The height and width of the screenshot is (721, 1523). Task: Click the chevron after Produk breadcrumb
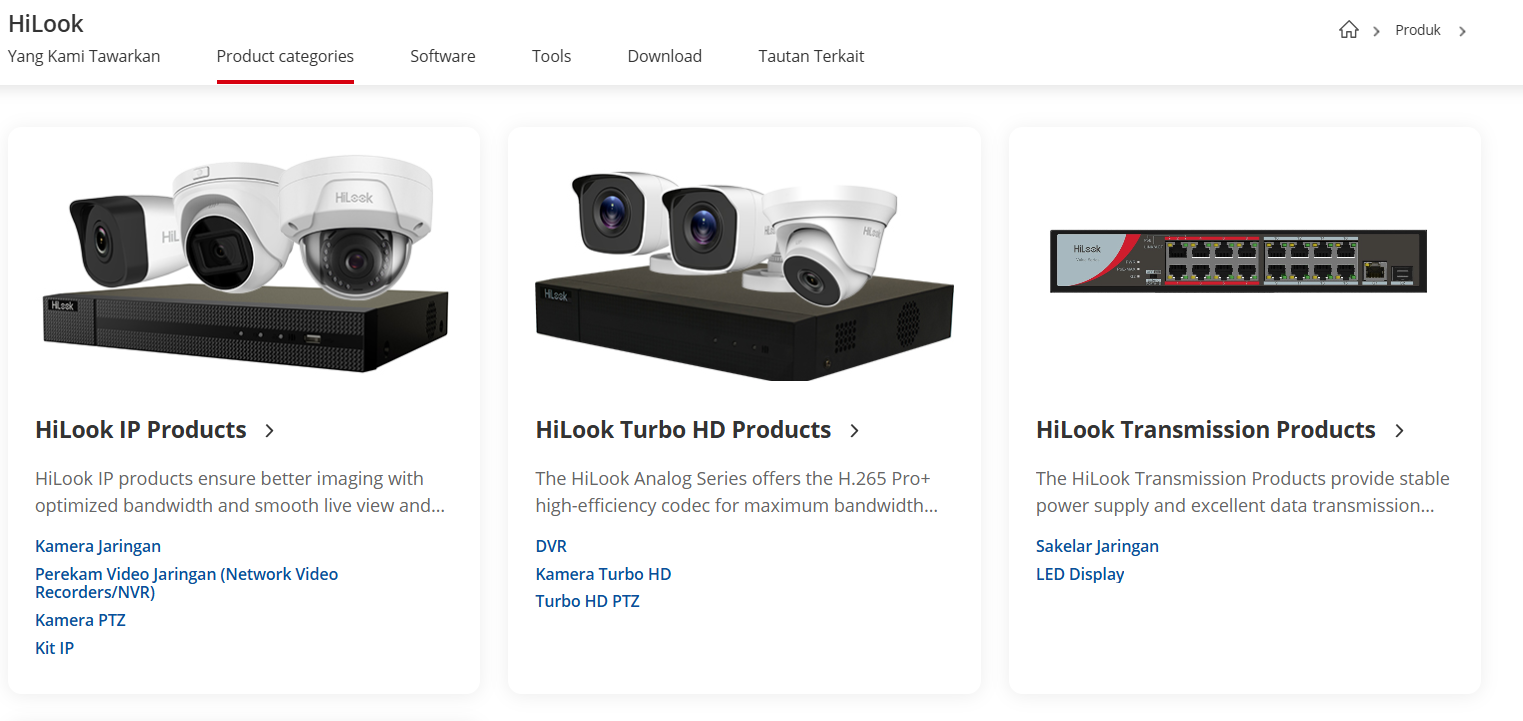[x=1462, y=31]
